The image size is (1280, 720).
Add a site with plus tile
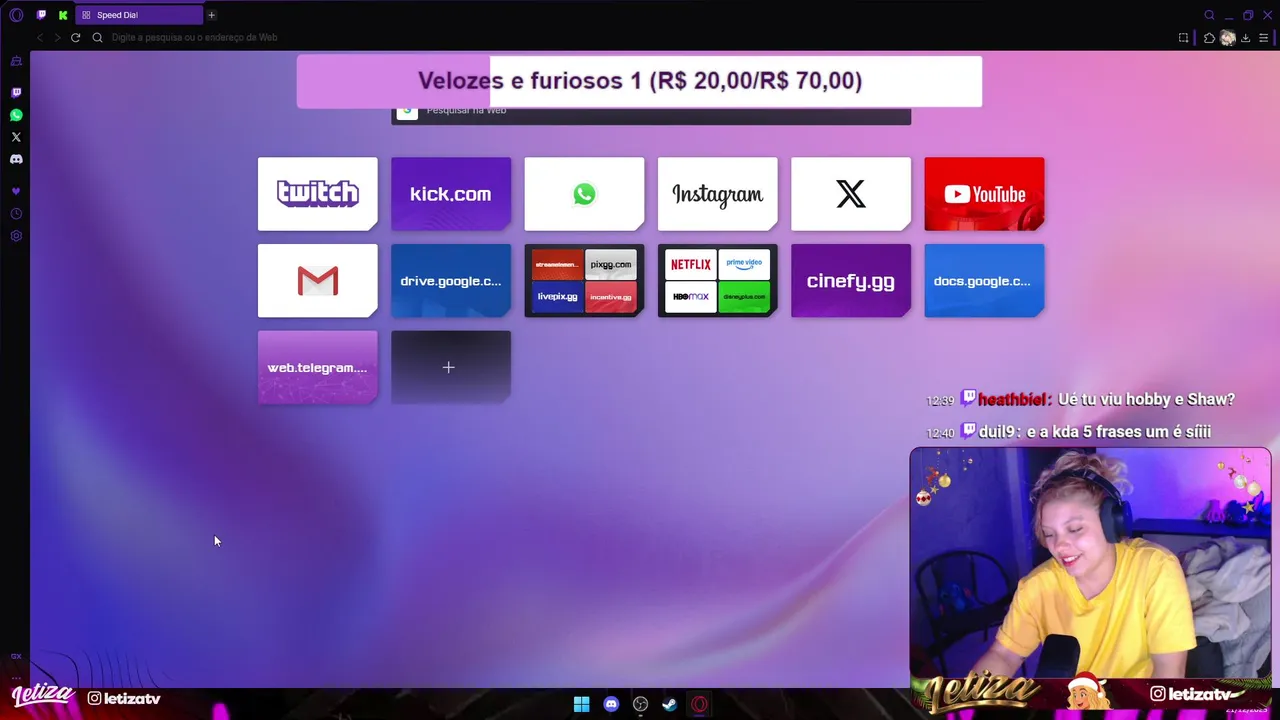pos(451,368)
